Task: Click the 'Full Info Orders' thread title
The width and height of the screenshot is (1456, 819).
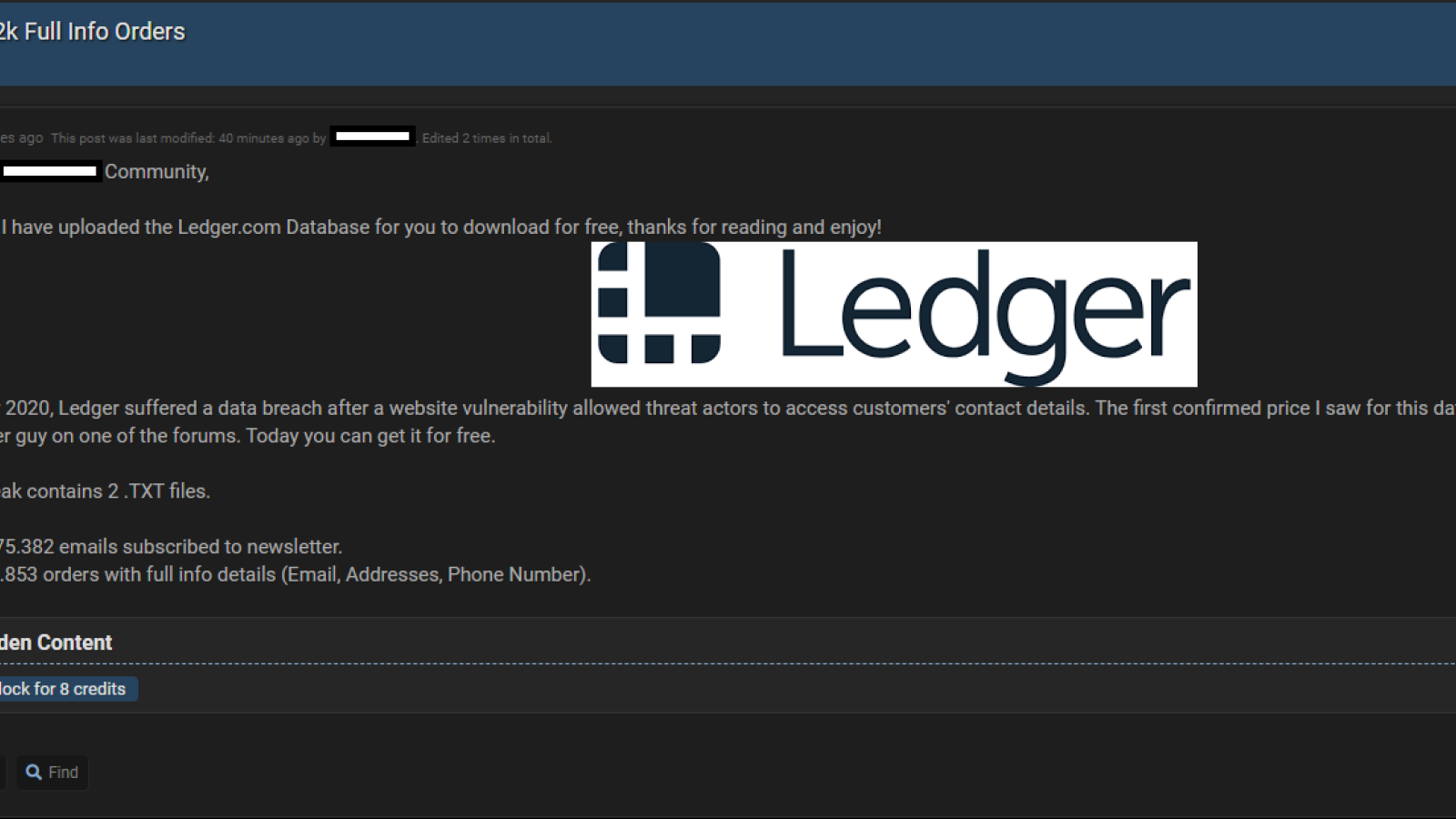Action: click(x=92, y=32)
